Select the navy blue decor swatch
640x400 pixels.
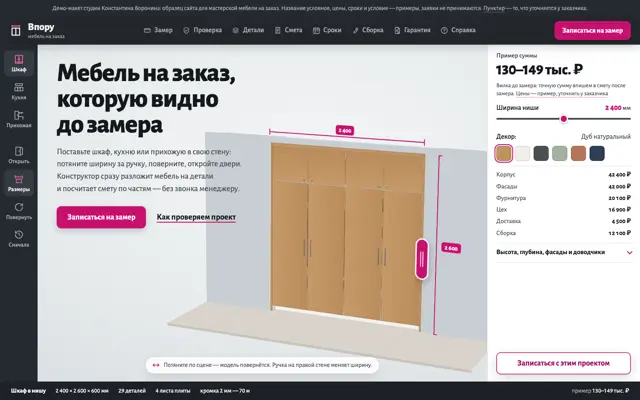click(x=597, y=153)
